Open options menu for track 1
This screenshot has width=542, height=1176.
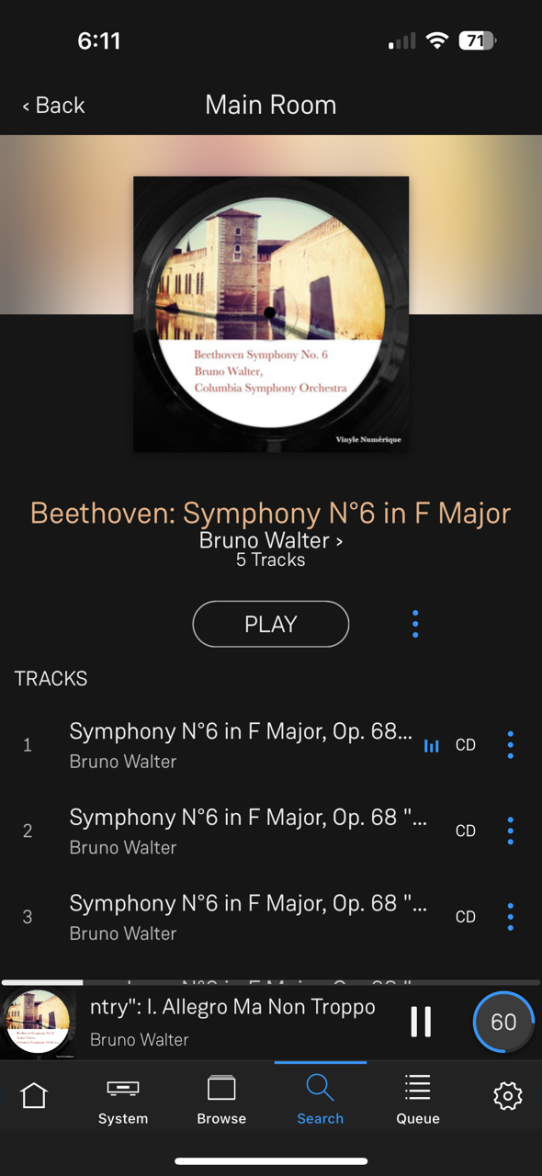(x=511, y=745)
